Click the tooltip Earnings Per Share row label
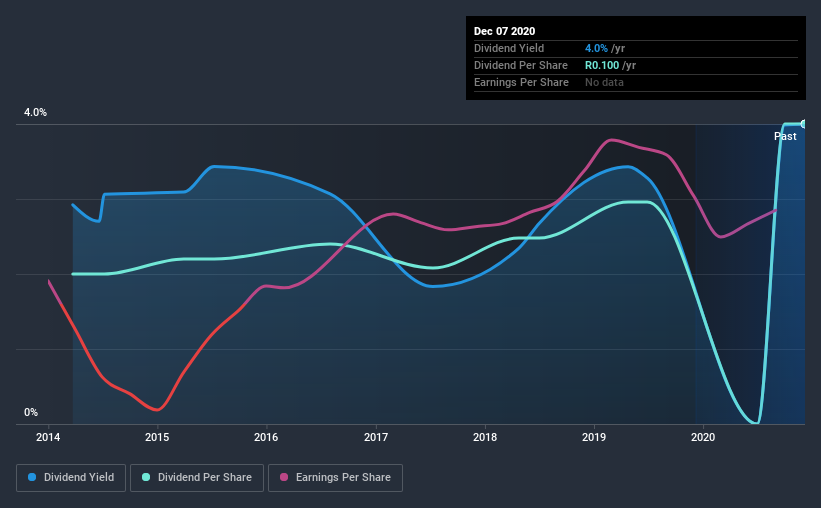 point(521,82)
